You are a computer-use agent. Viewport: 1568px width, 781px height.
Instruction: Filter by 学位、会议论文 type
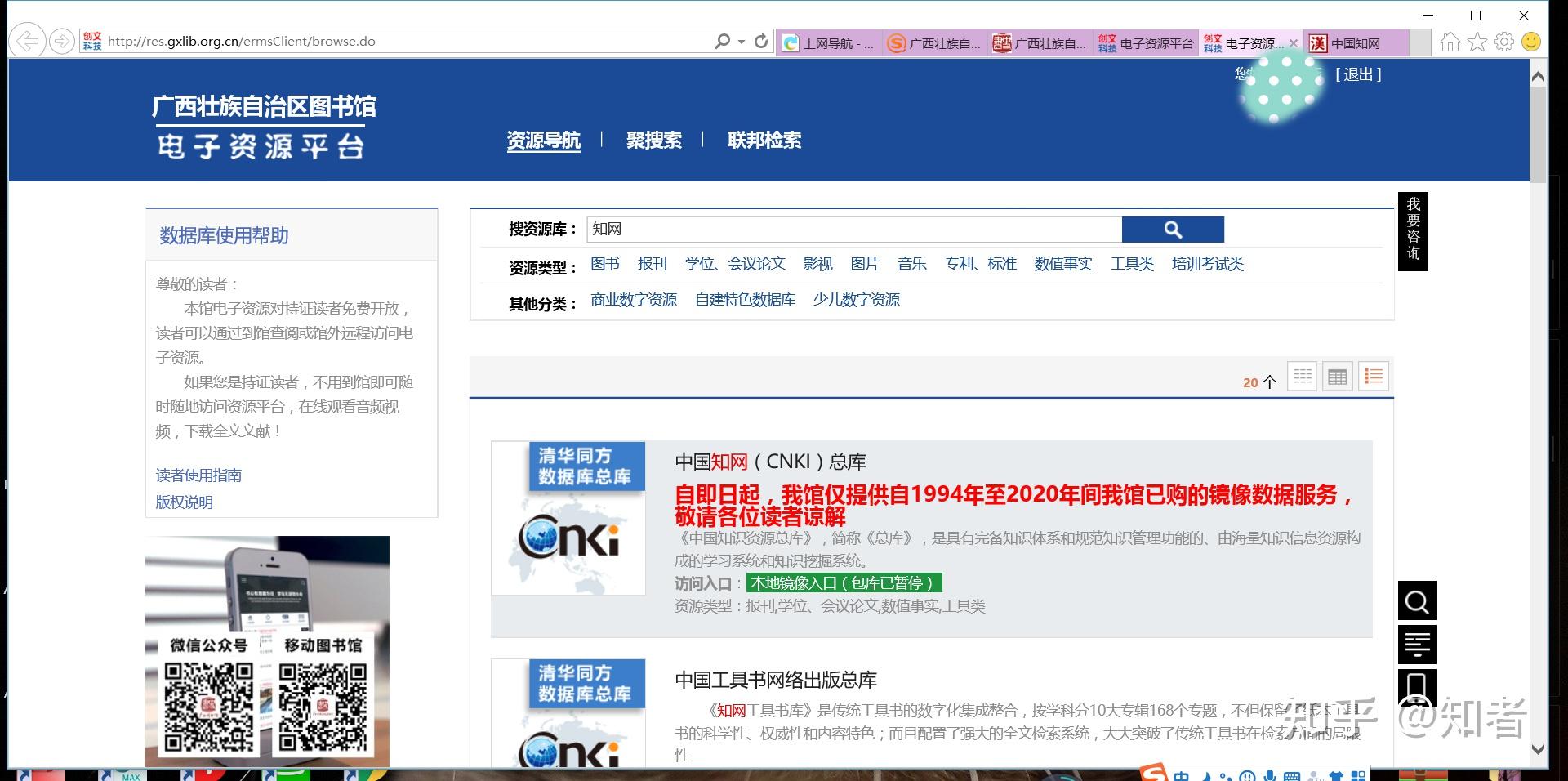[x=735, y=264]
